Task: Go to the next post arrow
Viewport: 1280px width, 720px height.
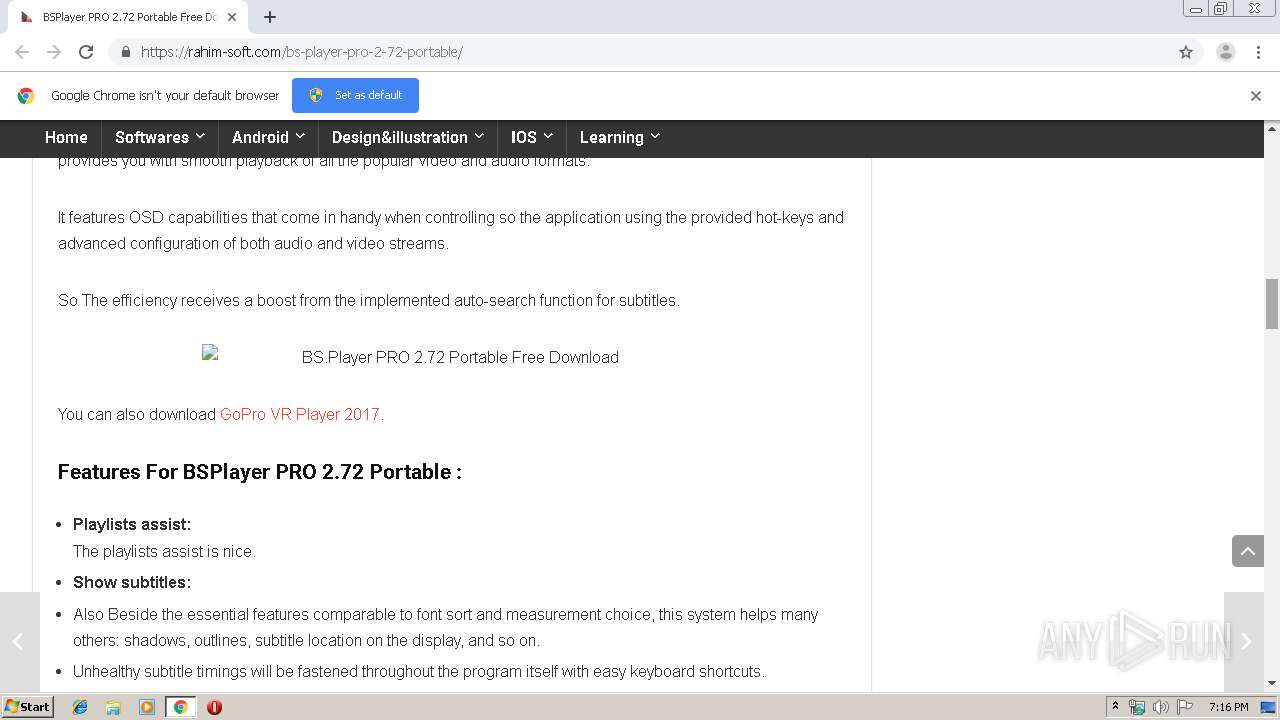Action: click(x=1245, y=642)
